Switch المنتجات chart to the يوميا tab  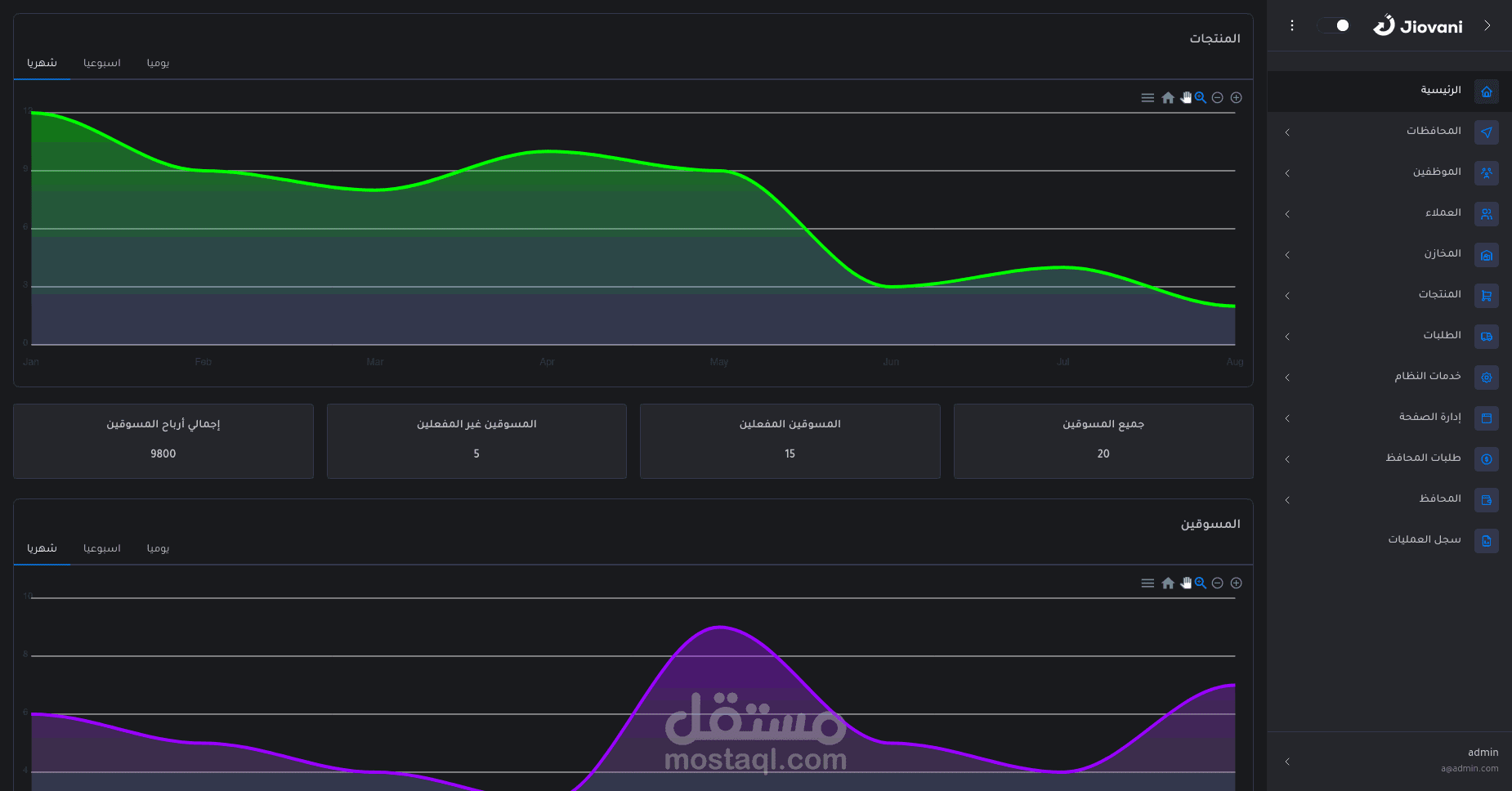click(159, 63)
